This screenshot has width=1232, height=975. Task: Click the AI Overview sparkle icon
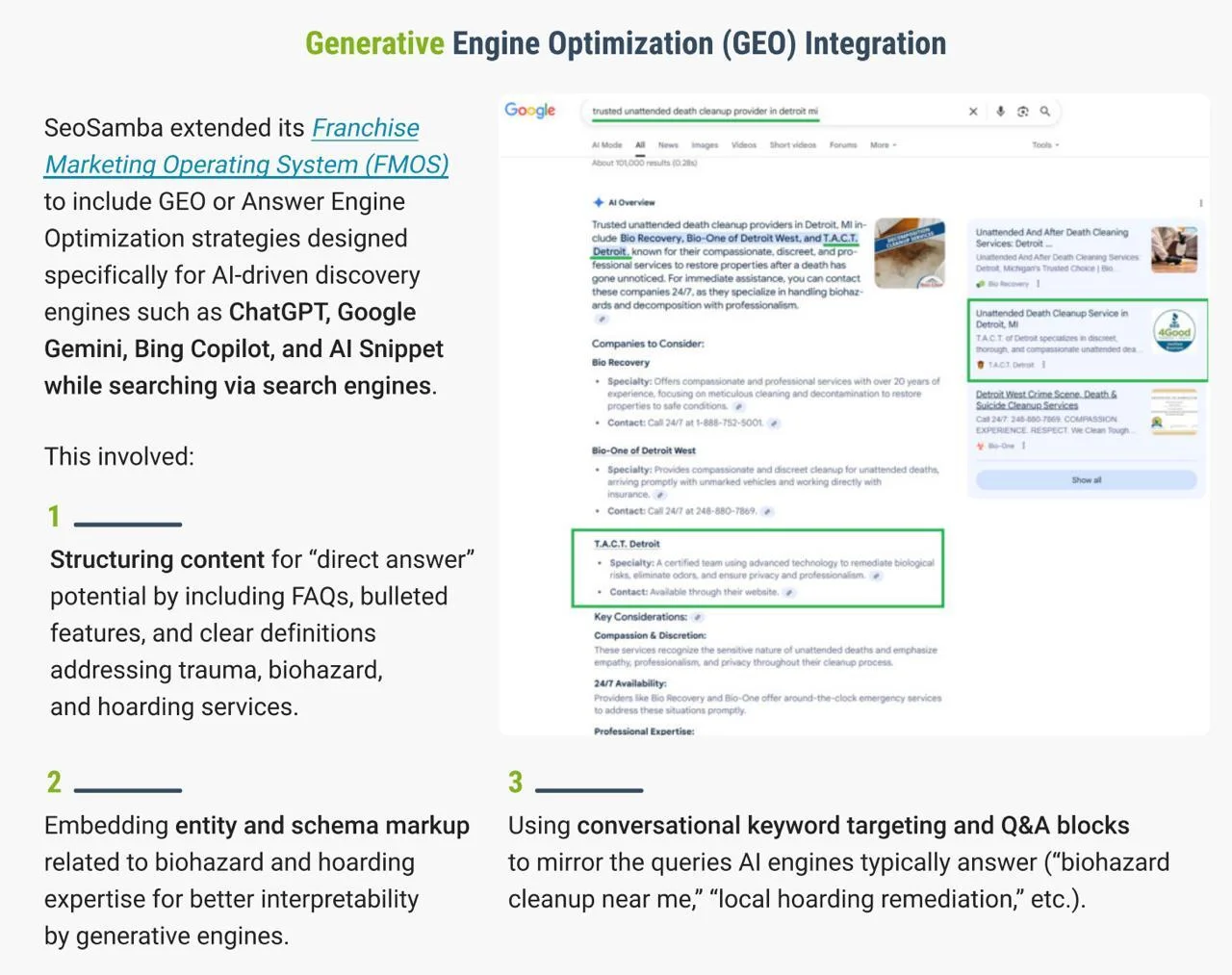tap(598, 203)
